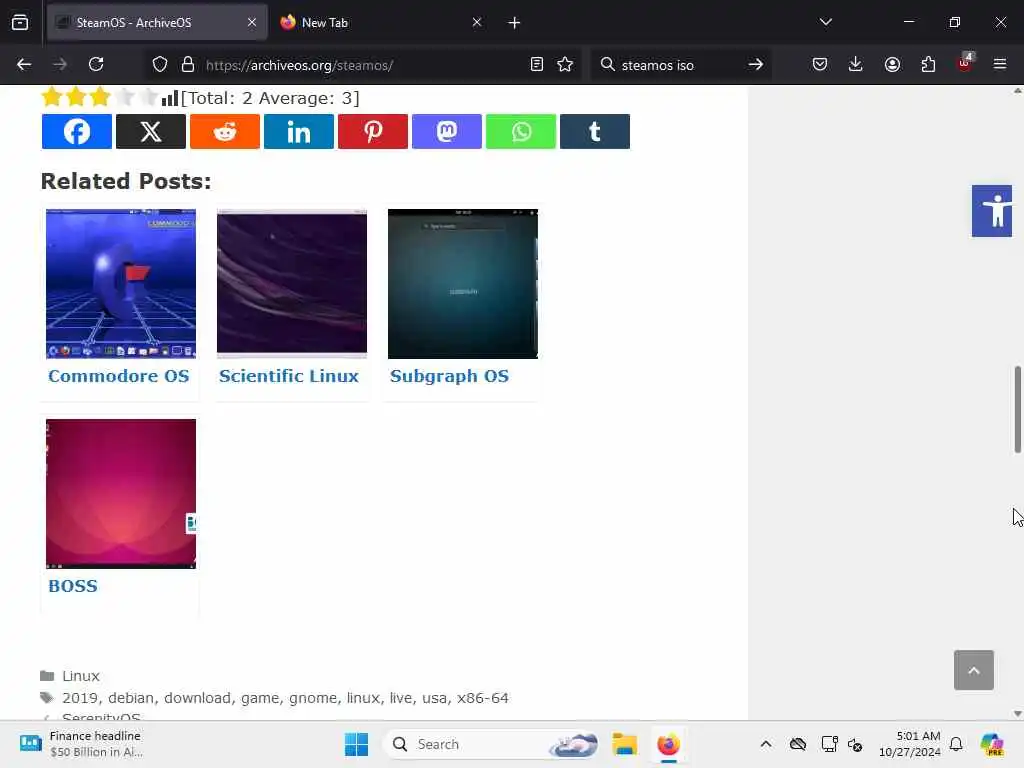
Task: Open a new tab with plus
Action: point(514,23)
